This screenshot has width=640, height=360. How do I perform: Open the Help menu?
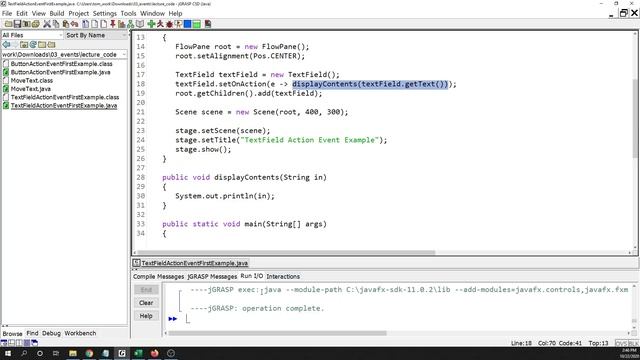(x=176, y=13)
